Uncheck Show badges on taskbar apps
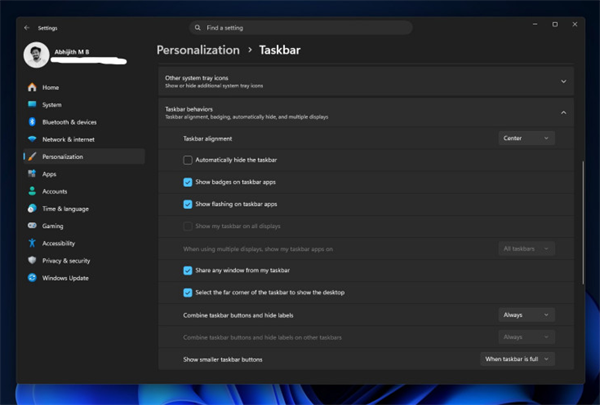The width and height of the screenshot is (600, 405). (188, 182)
